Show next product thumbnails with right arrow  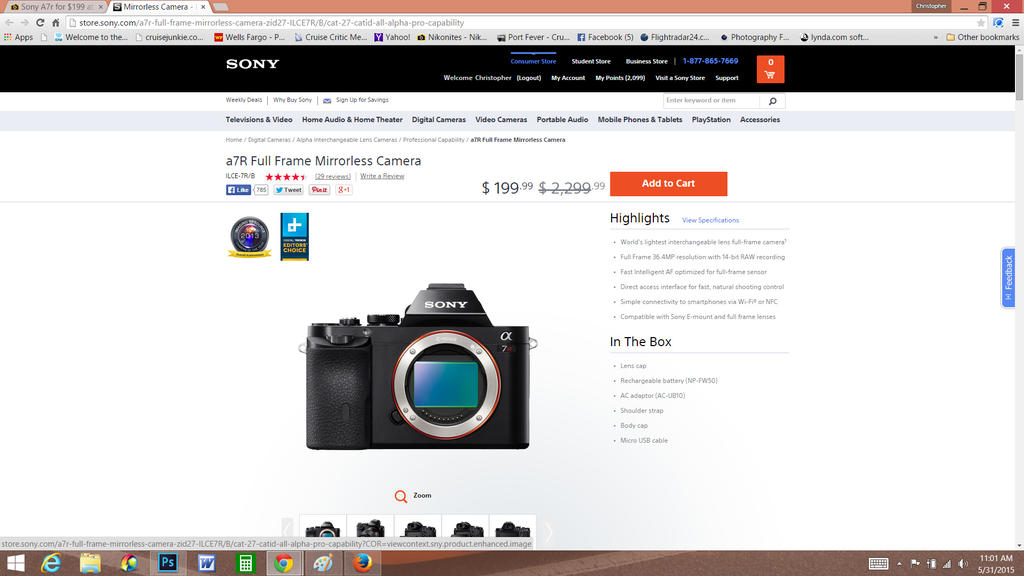pyautogui.click(x=548, y=532)
